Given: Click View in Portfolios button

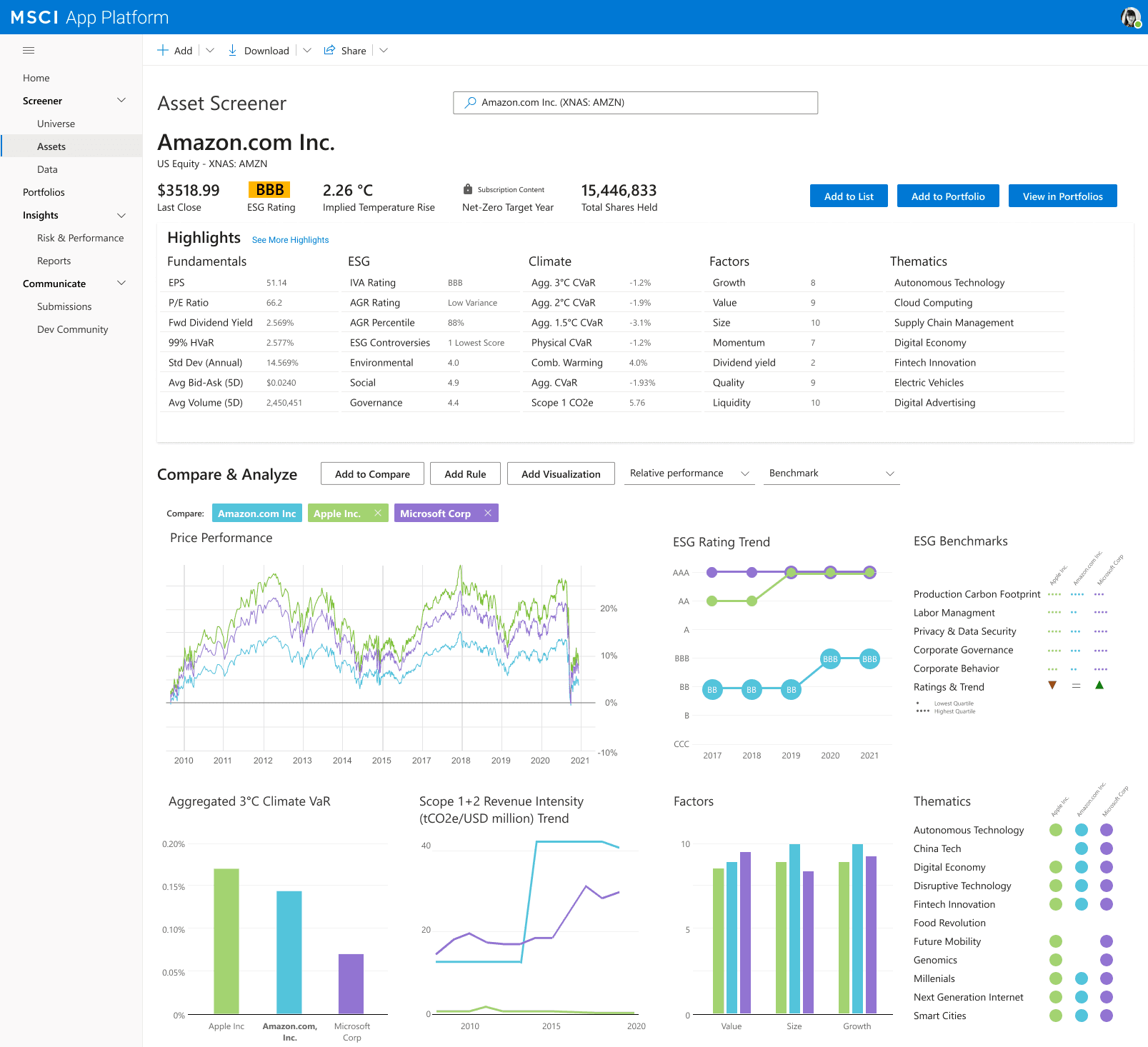Looking at the screenshot, I should click(x=1062, y=196).
